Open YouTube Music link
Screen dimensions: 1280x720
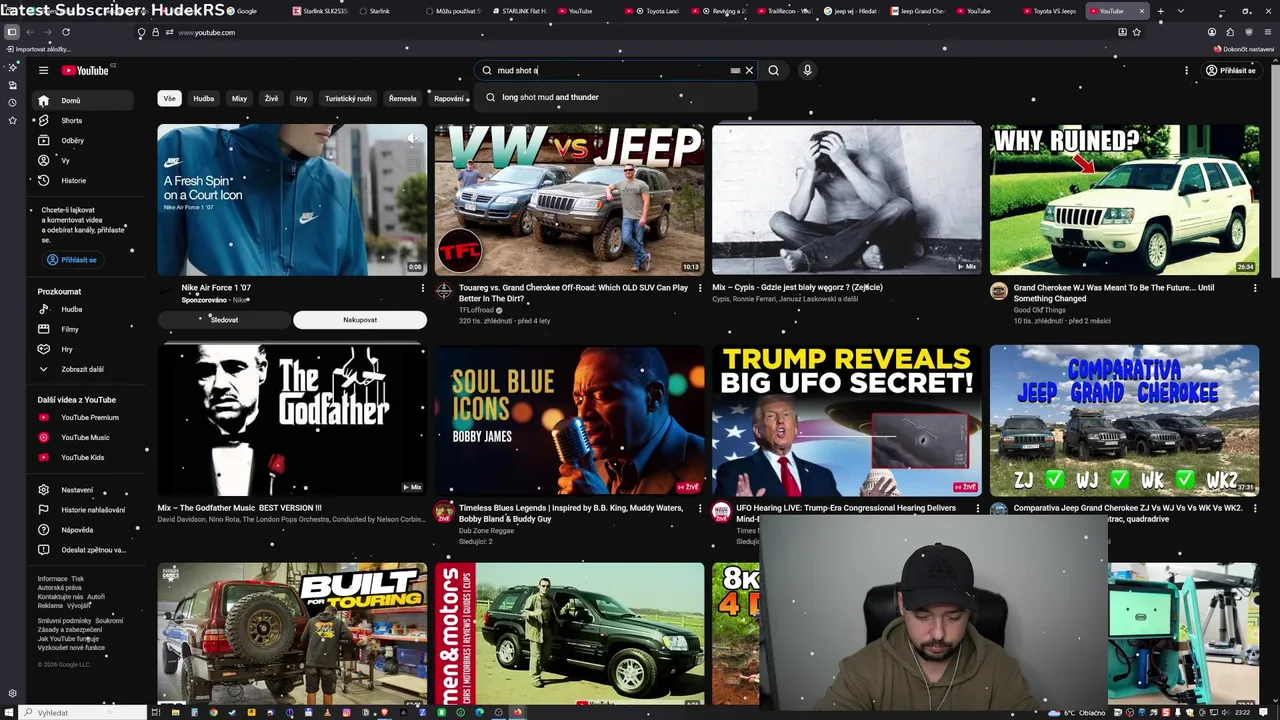click(84, 437)
